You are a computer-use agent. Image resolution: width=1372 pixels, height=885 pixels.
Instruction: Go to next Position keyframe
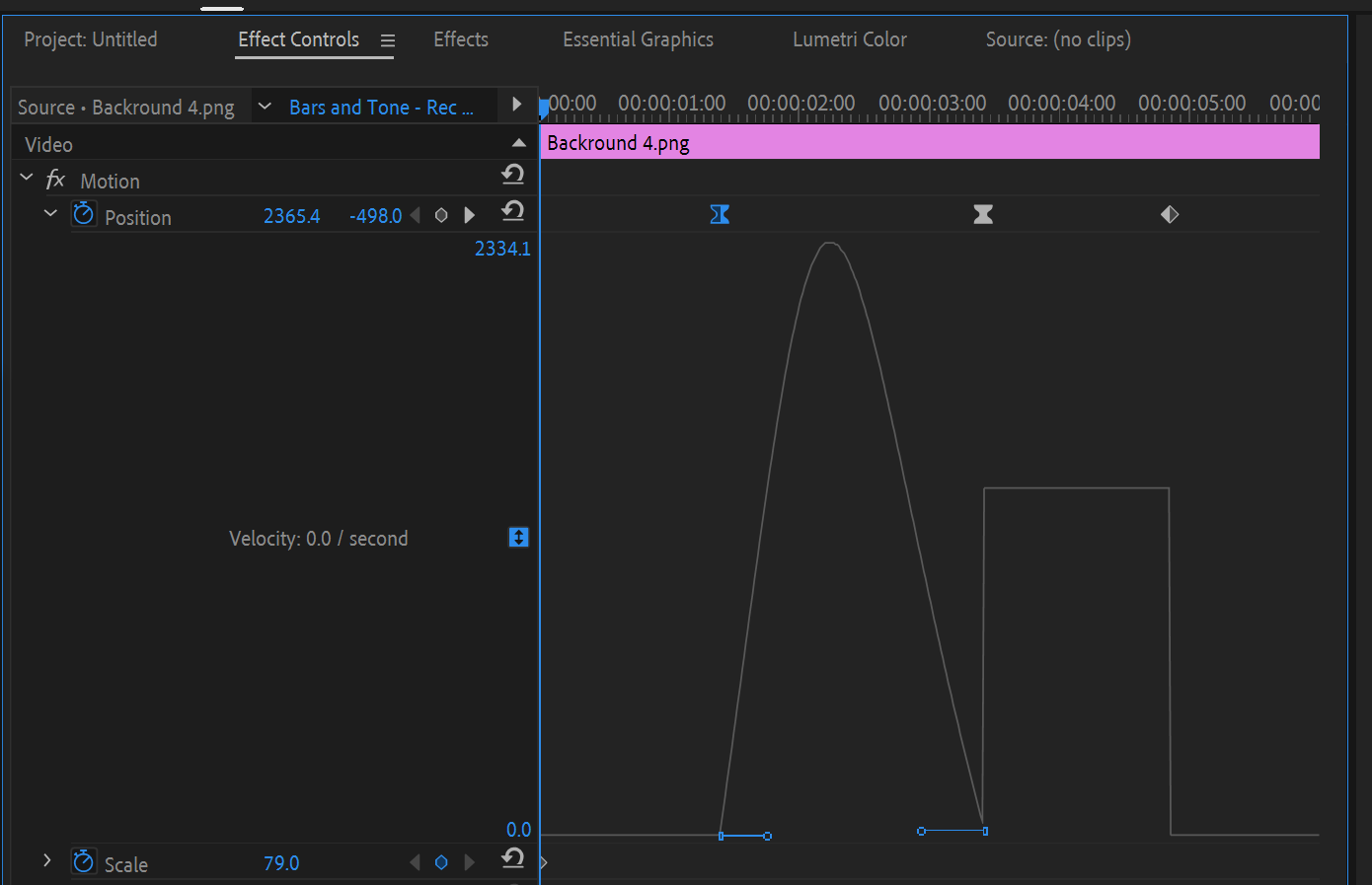tap(469, 214)
